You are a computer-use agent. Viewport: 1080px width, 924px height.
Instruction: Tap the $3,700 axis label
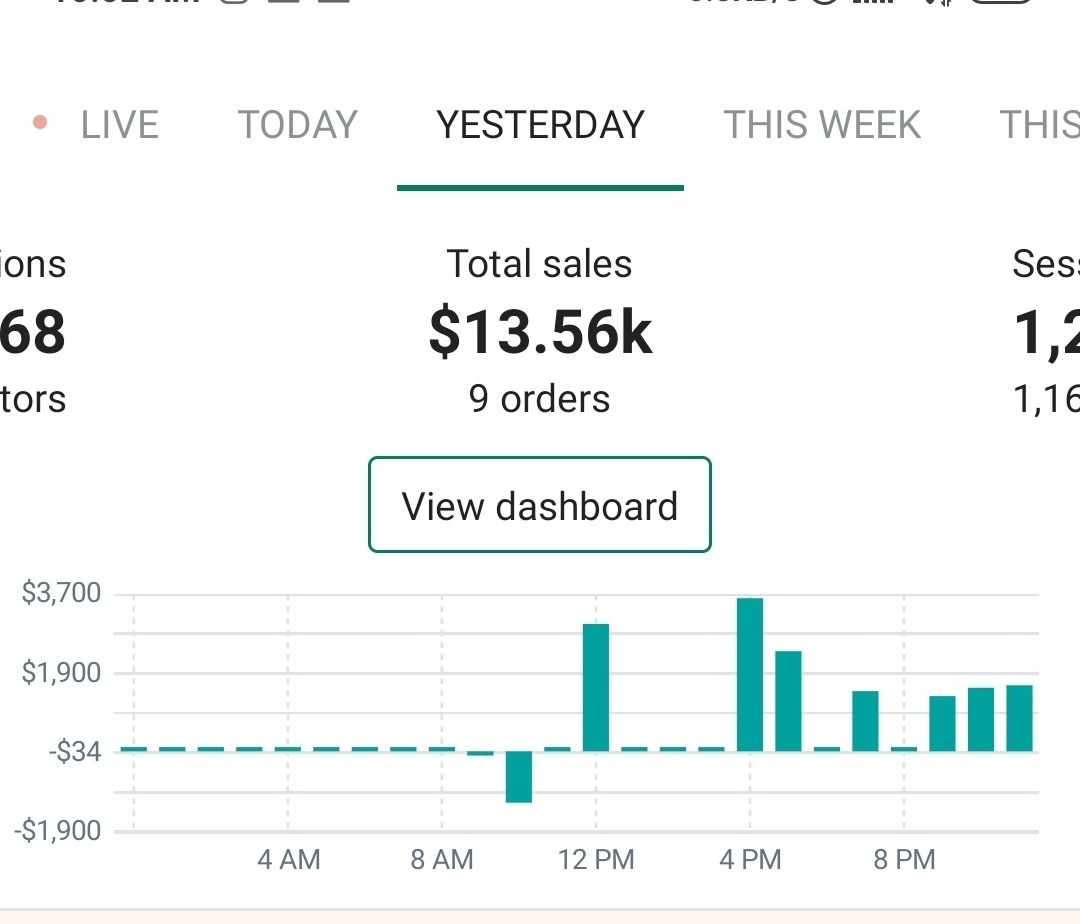coord(62,594)
